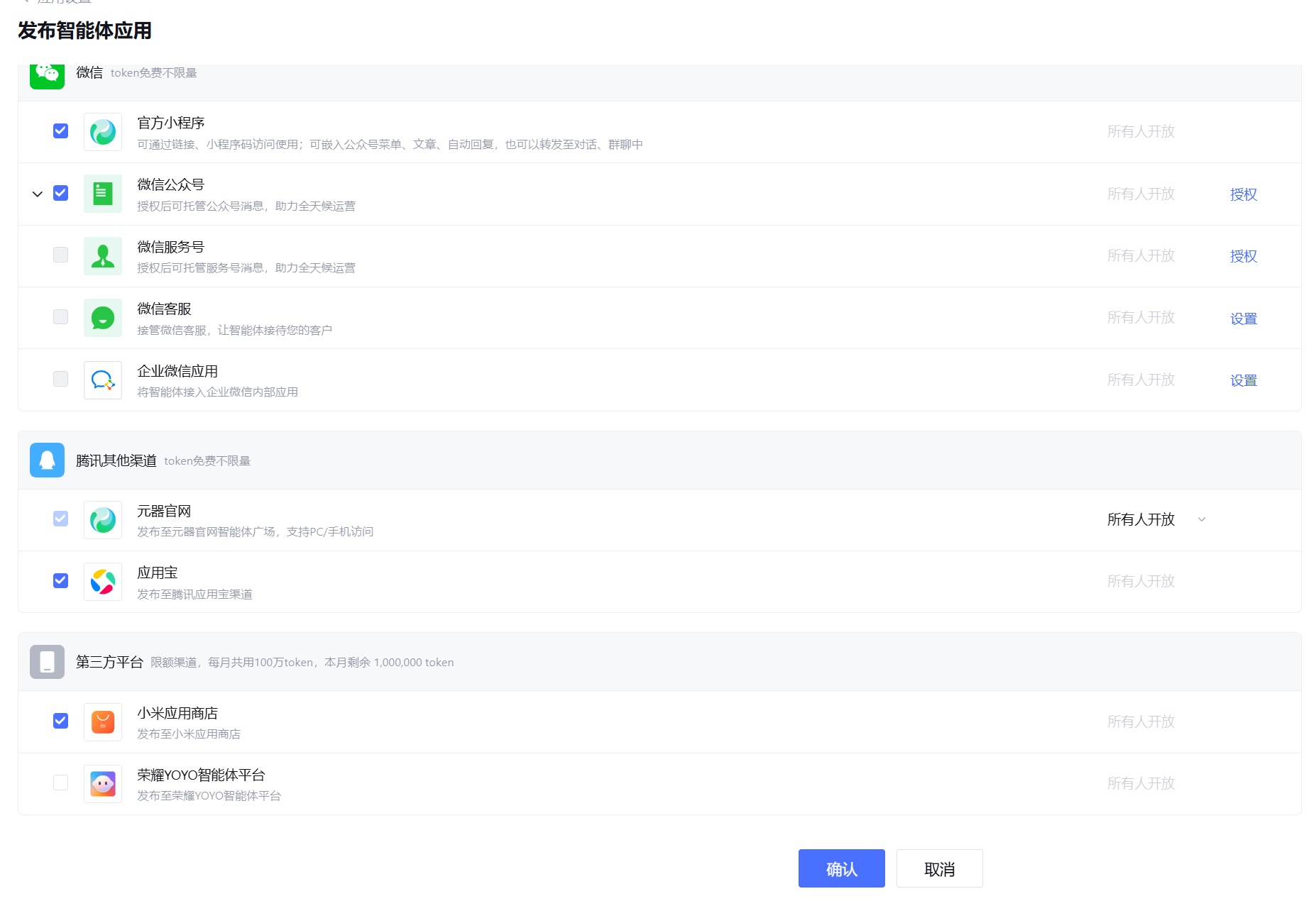Collapse the 微信公众号 row chevron
The width and height of the screenshot is (1316, 901).
click(38, 194)
